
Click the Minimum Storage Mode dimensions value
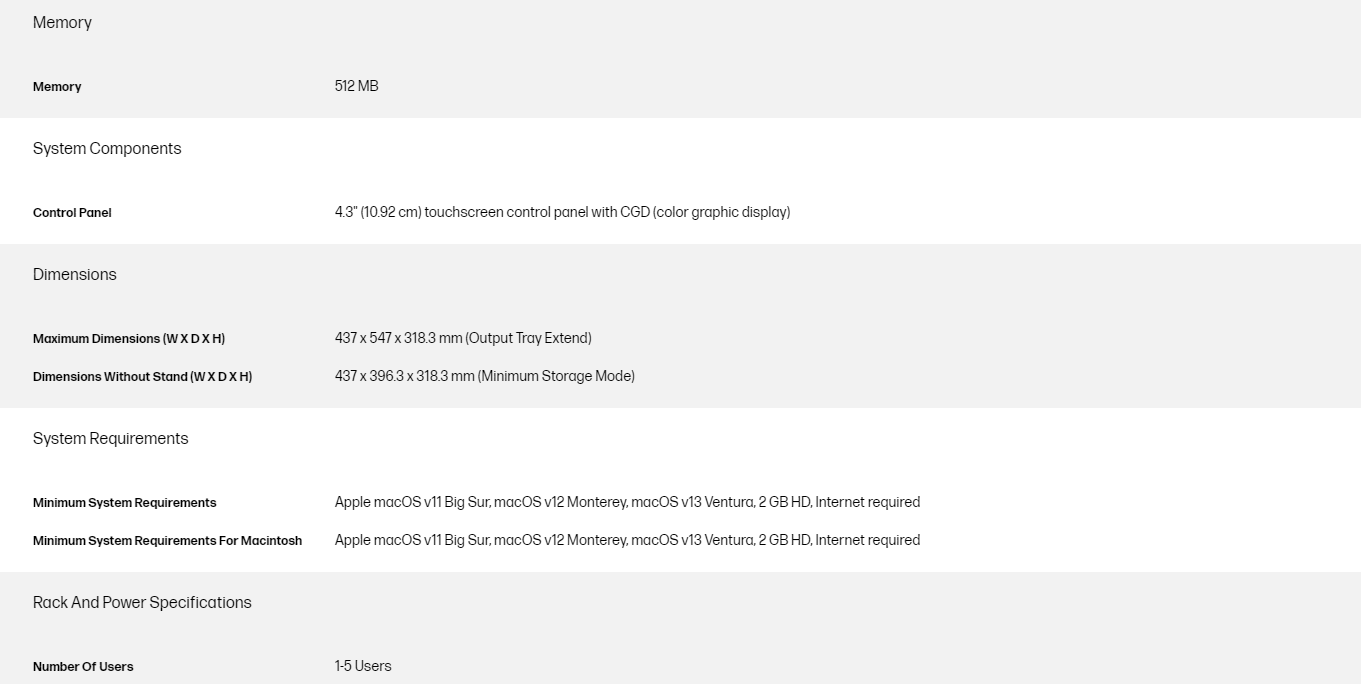484,376
